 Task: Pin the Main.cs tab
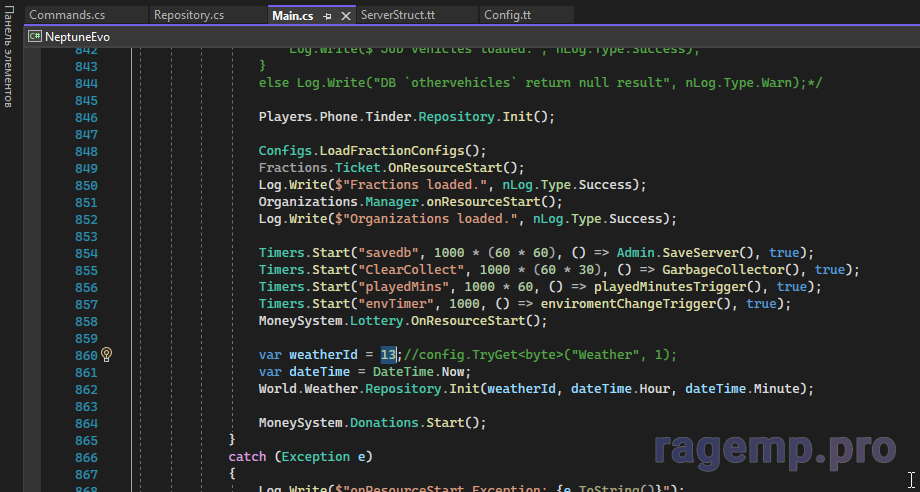(328, 16)
